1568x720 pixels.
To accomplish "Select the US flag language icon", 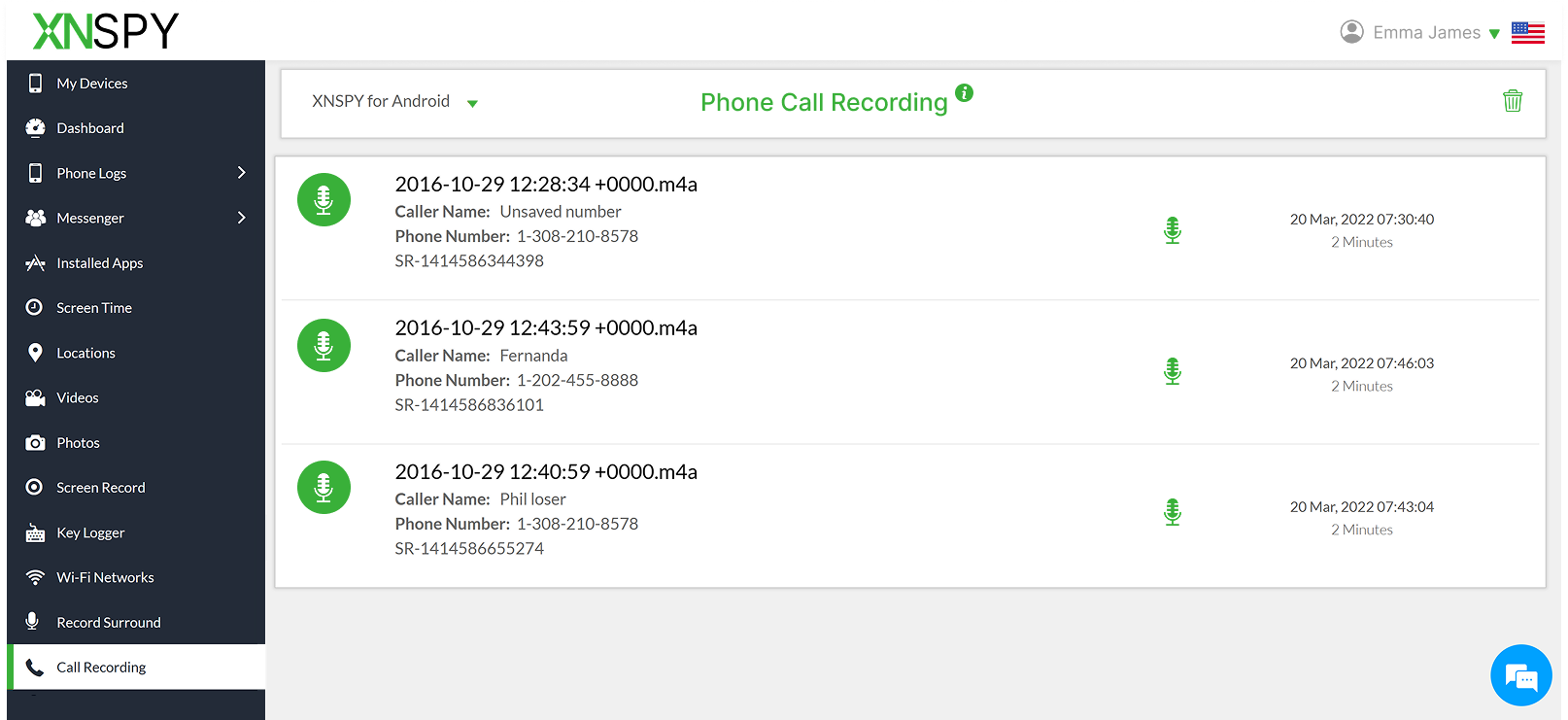I will click(x=1527, y=33).
